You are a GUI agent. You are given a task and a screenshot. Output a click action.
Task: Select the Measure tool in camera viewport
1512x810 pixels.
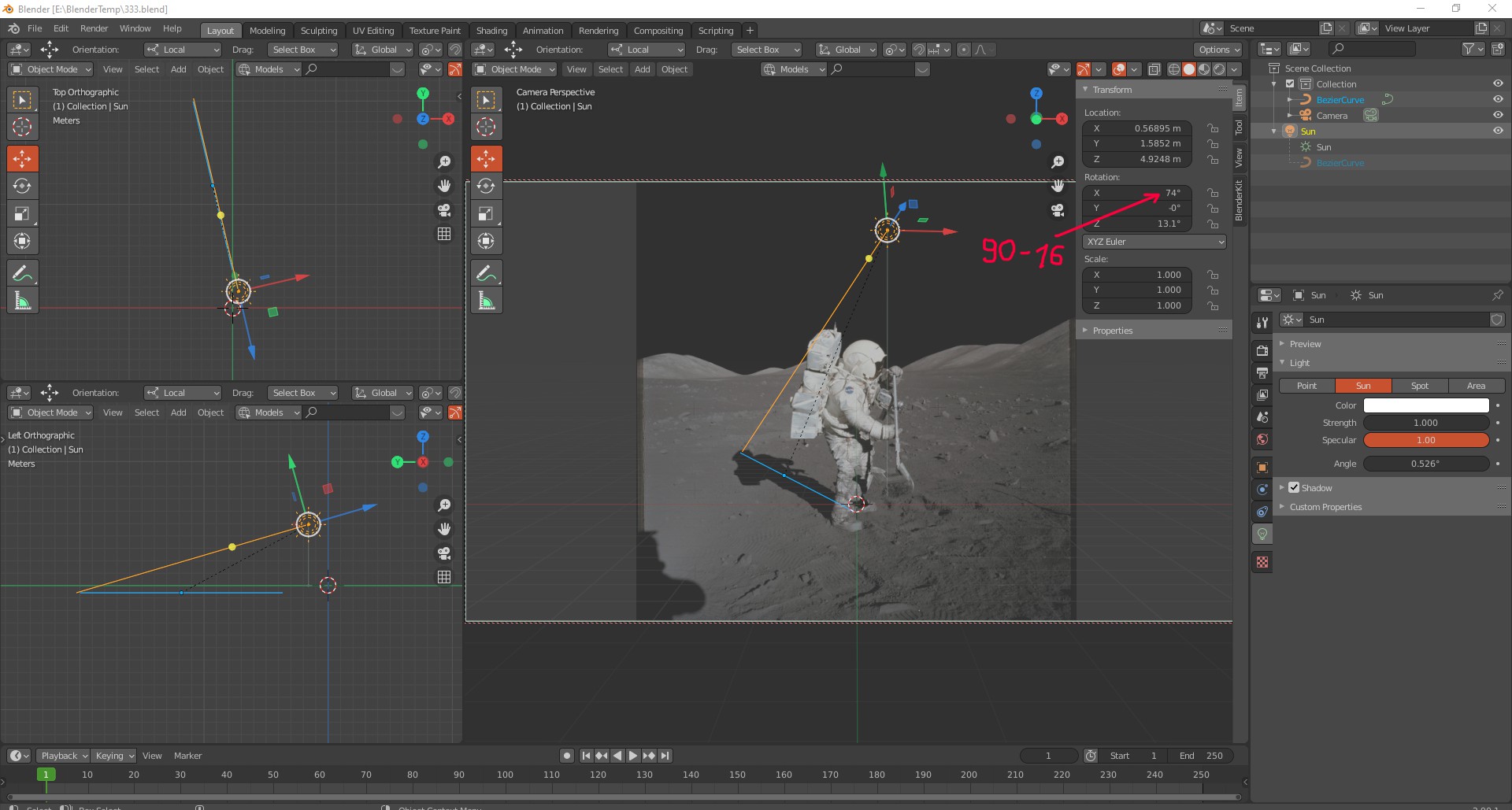tap(486, 301)
